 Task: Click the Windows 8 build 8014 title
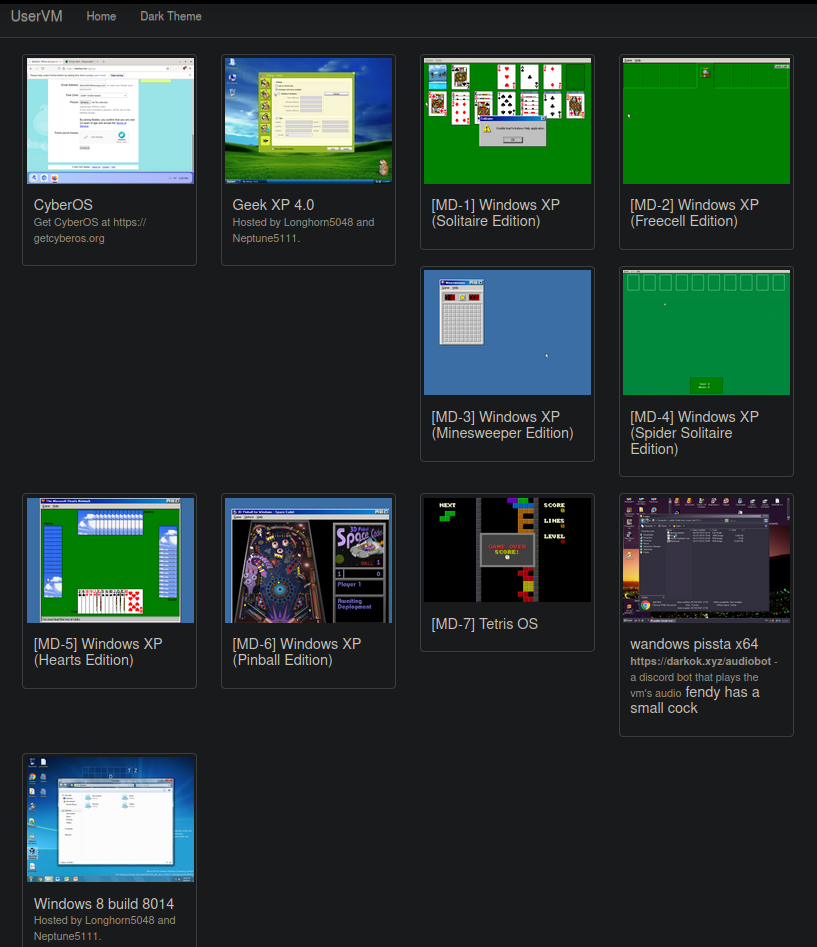[x=104, y=904]
